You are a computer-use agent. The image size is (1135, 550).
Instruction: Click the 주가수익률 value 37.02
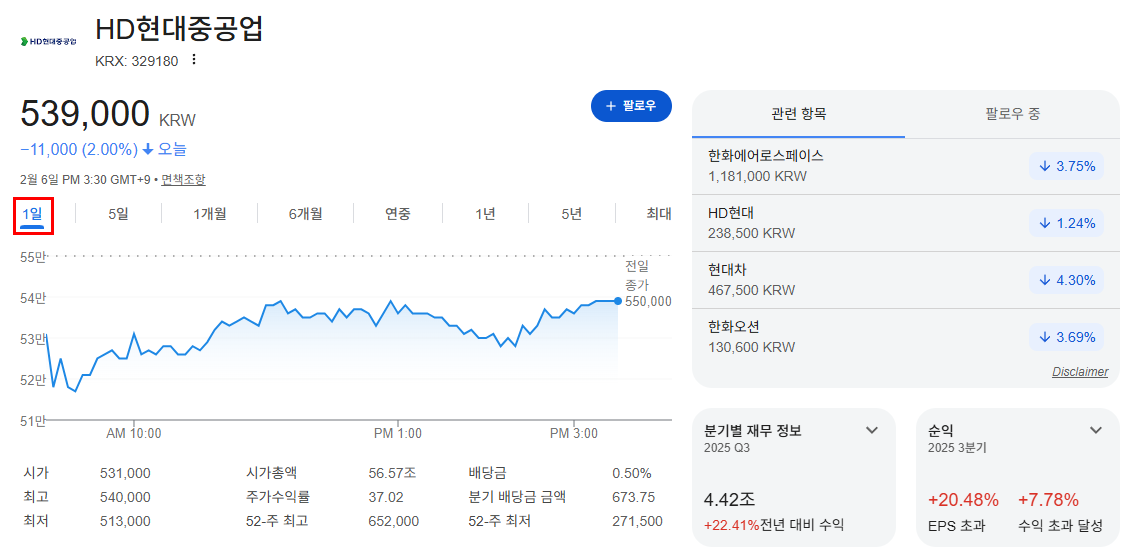[x=386, y=497]
